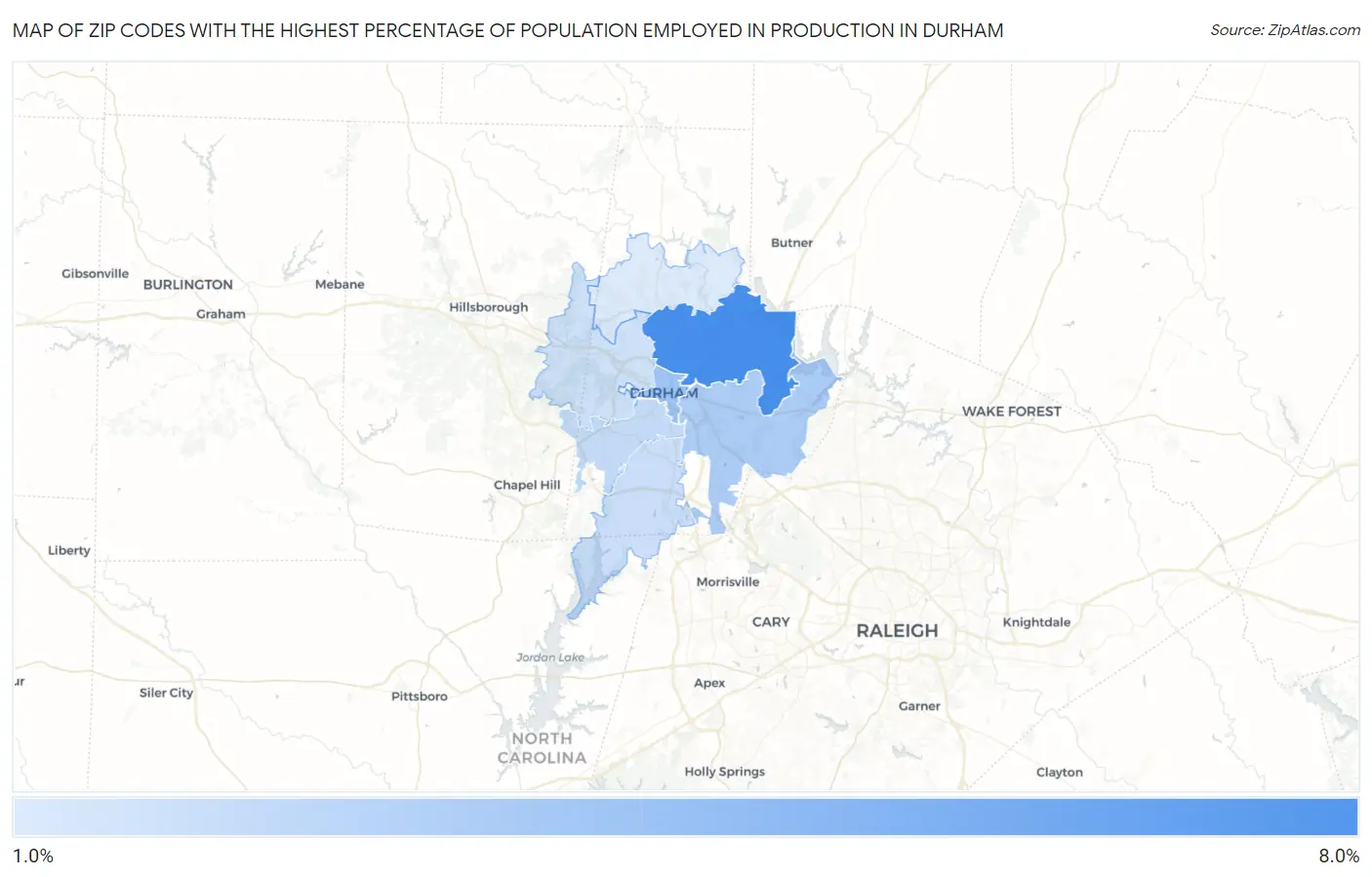Click the darkest blue zip code region
The image size is (1372, 877).
tap(722, 341)
